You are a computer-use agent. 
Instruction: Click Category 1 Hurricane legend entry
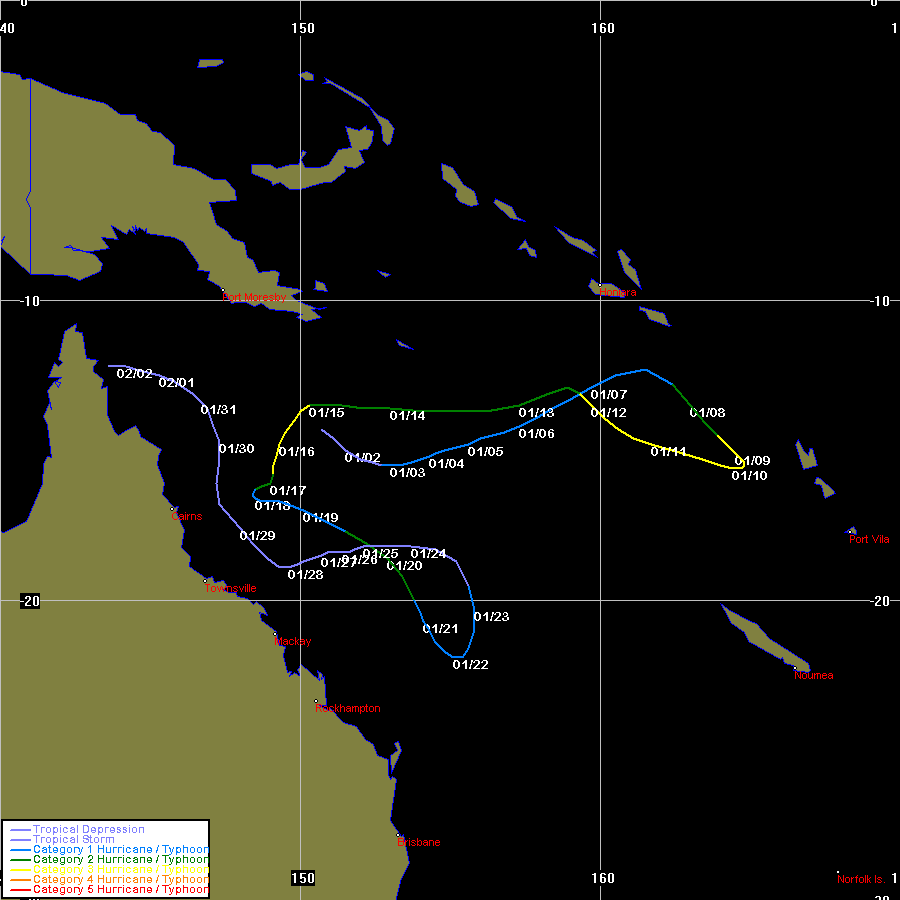click(120, 849)
